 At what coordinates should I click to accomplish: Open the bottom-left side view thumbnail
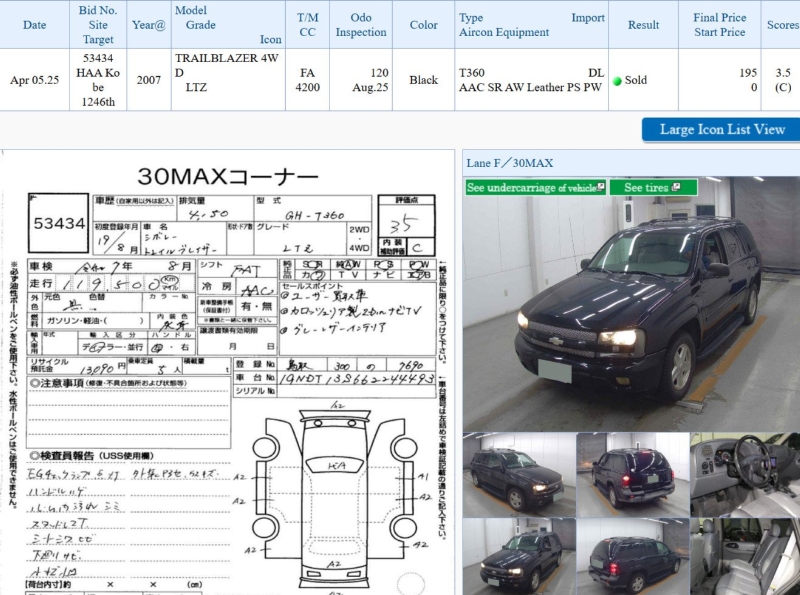519,556
